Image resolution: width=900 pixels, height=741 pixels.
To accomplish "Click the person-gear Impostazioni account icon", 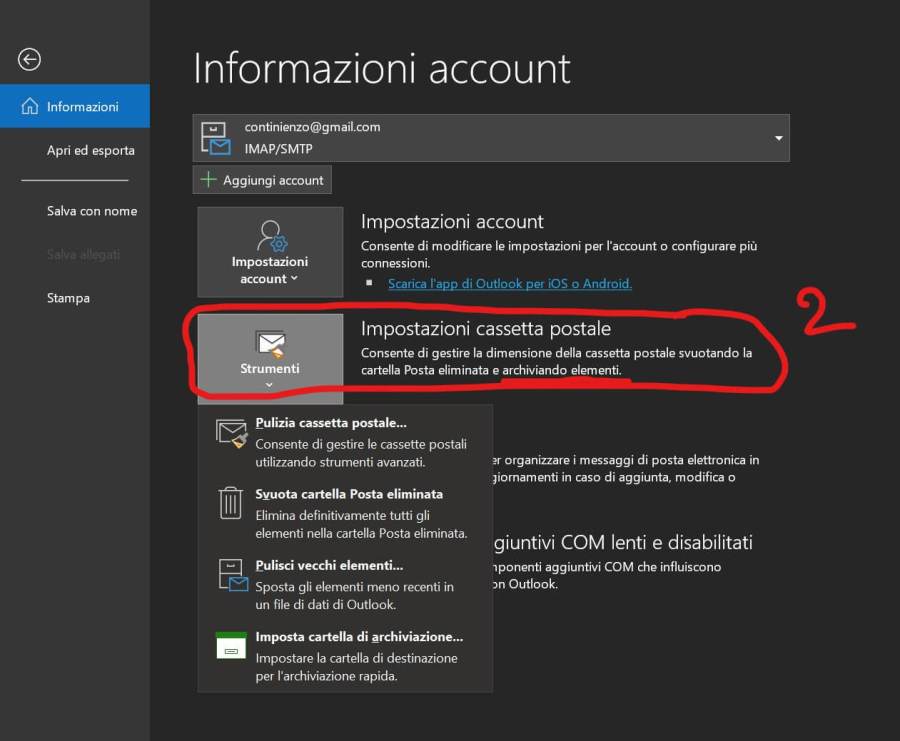I will (271, 236).
